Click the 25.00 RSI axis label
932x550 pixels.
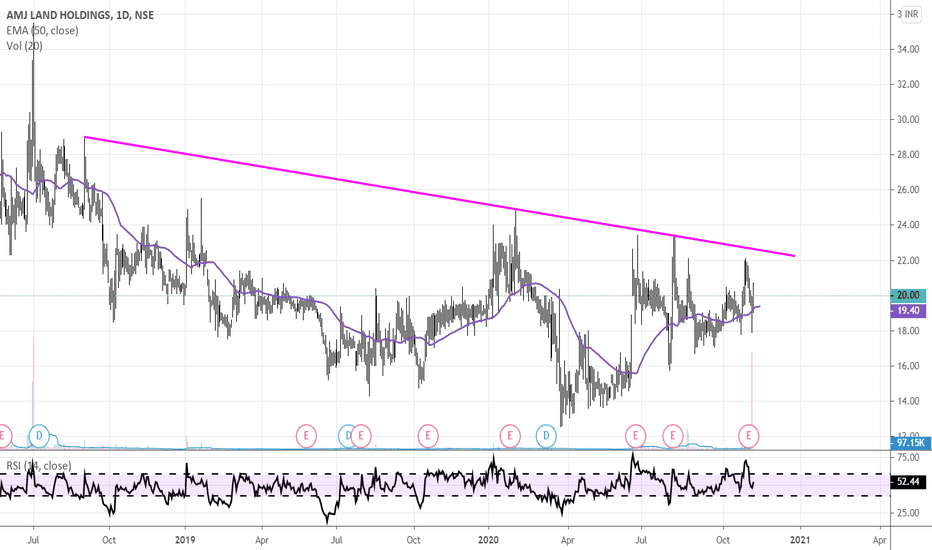(908, 513)
